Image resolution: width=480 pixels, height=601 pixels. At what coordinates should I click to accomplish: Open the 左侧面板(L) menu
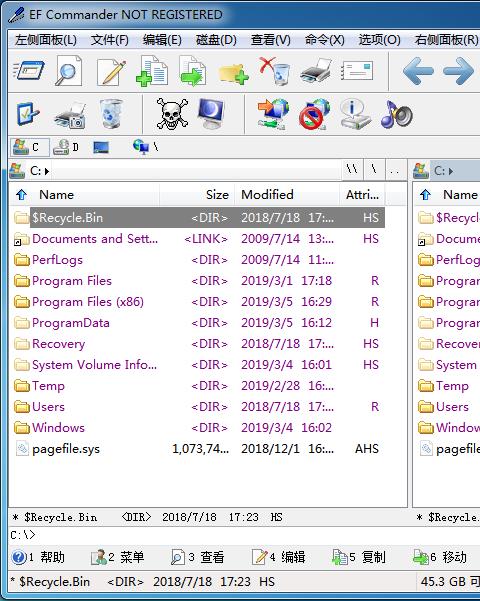(46, 40)
